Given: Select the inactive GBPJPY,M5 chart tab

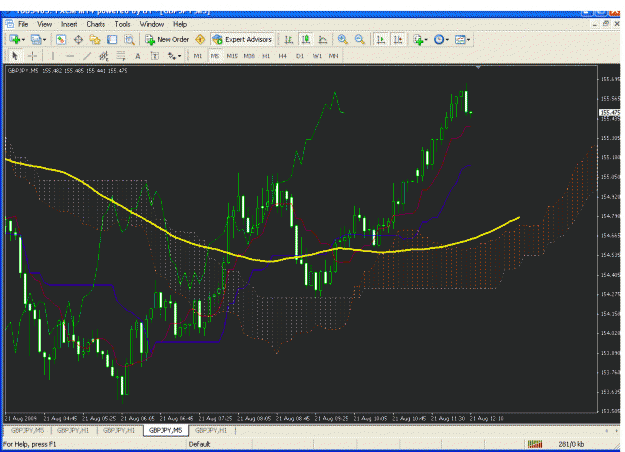Looking at the screenshot, I should point(28,430).
